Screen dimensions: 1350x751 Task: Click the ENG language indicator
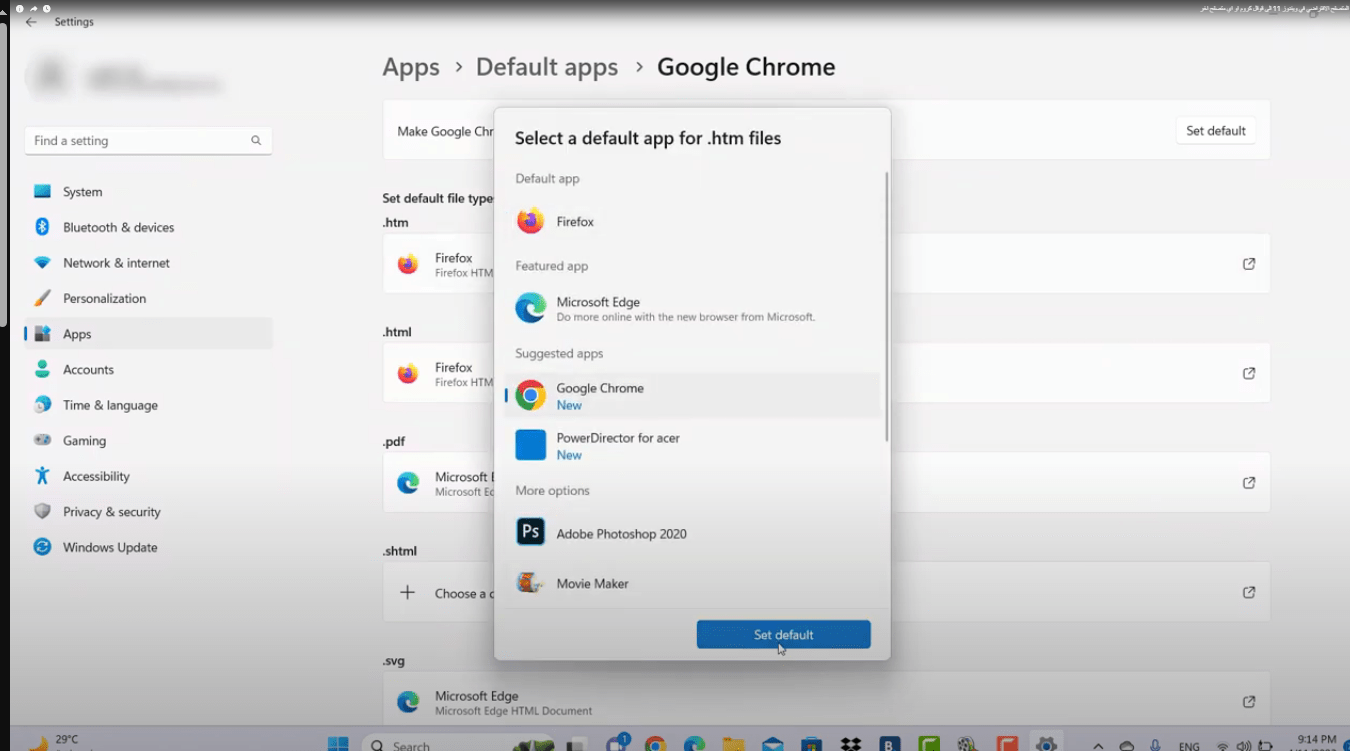(1190, 746)
